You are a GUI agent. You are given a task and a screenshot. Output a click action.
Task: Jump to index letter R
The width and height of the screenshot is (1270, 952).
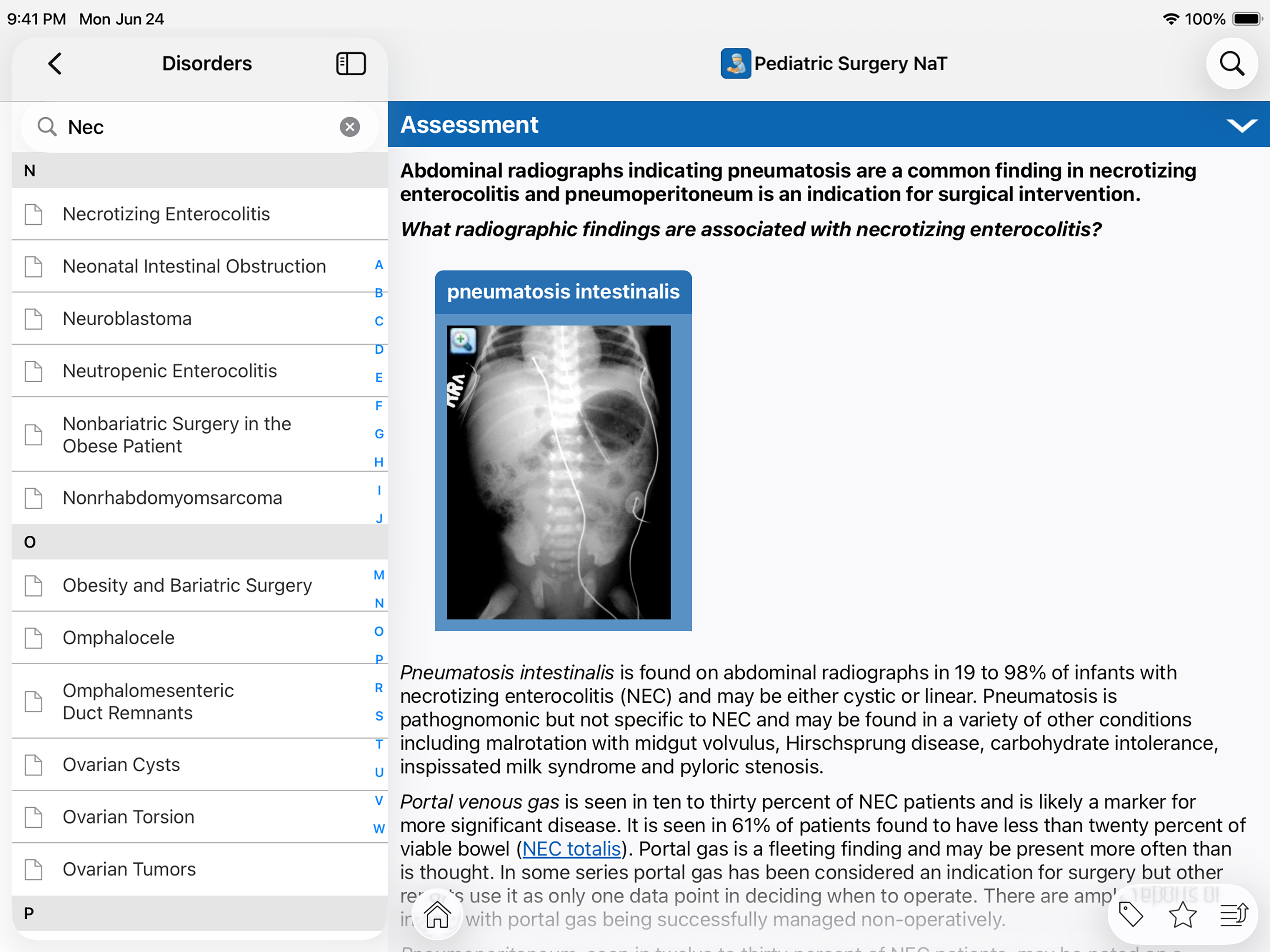tap(379, 688)
